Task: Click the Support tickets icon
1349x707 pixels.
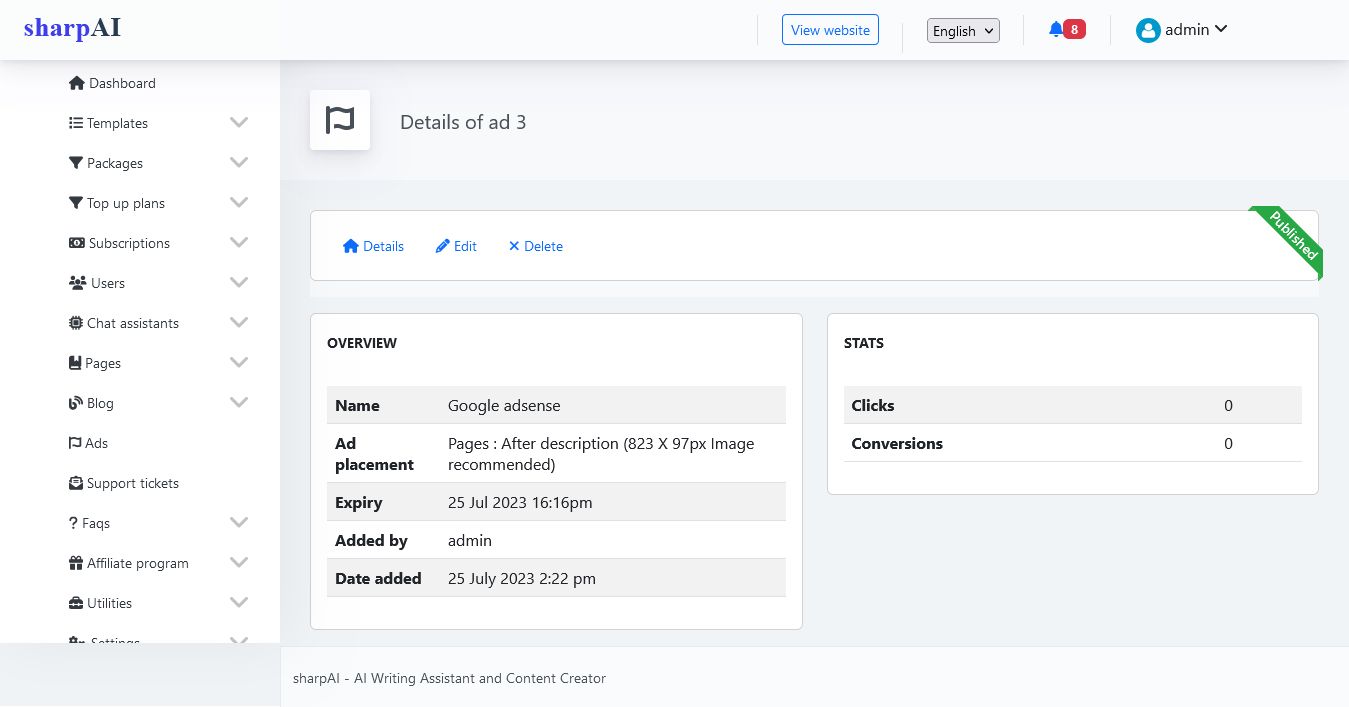Action: click(76, 483)
